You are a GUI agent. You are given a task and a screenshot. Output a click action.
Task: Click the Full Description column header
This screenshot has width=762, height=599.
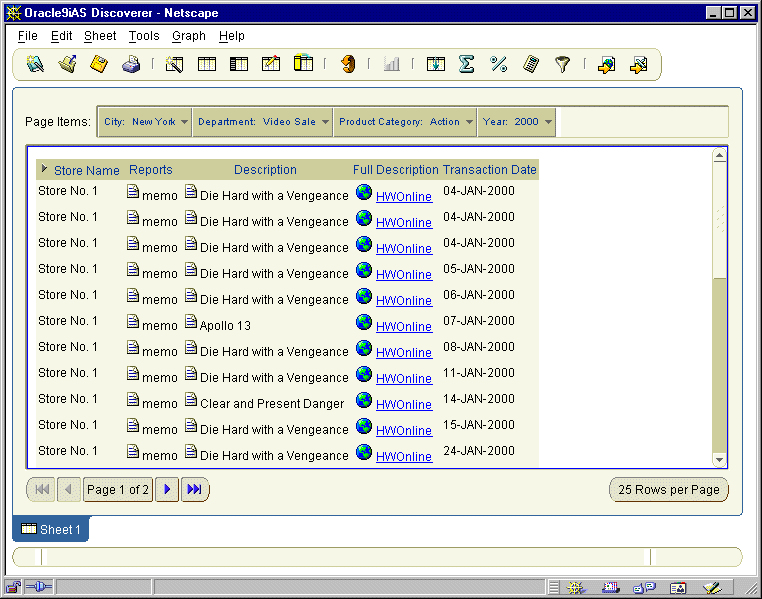[396, 170]
